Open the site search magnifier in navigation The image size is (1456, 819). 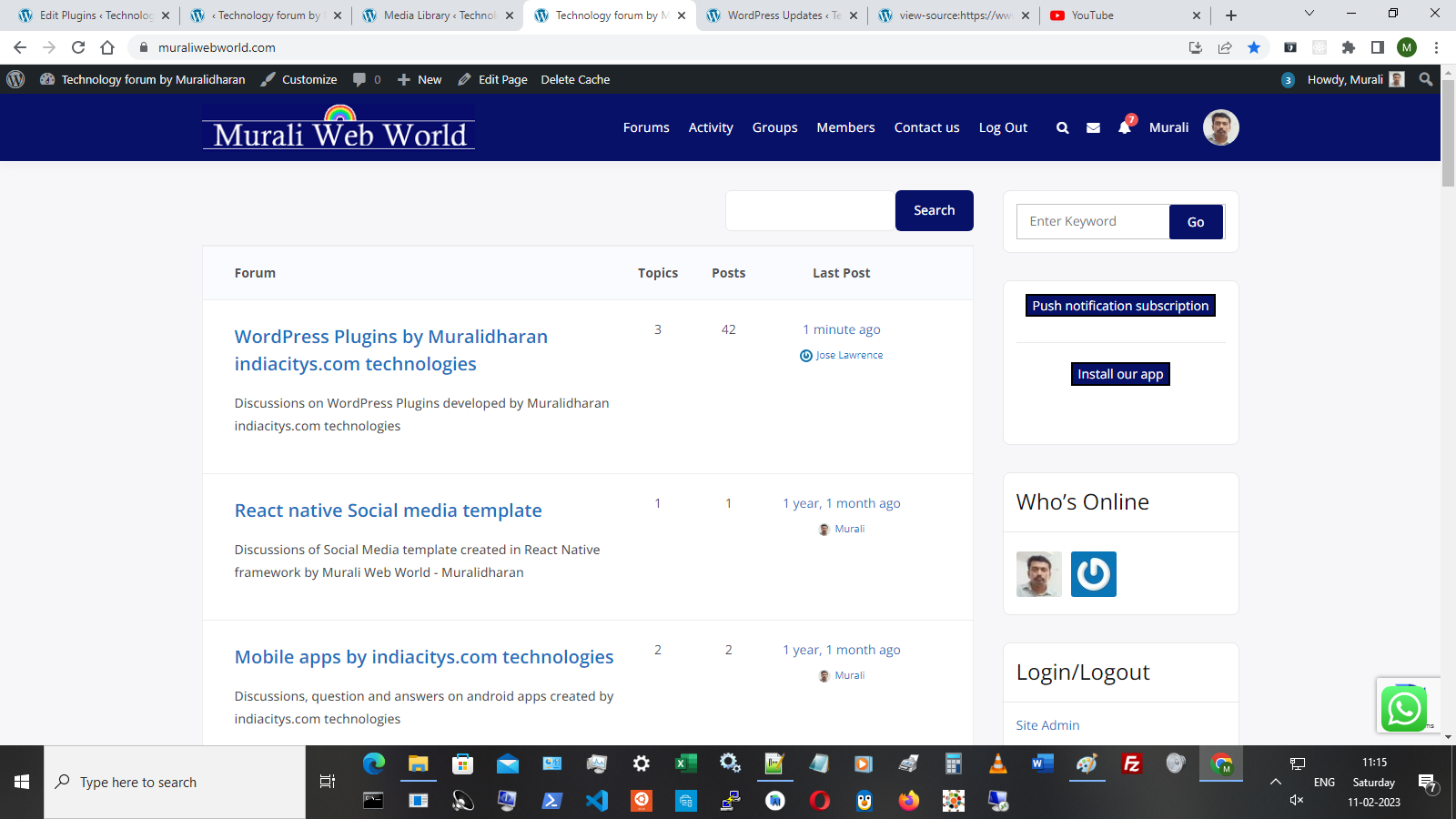[1062, 128]
